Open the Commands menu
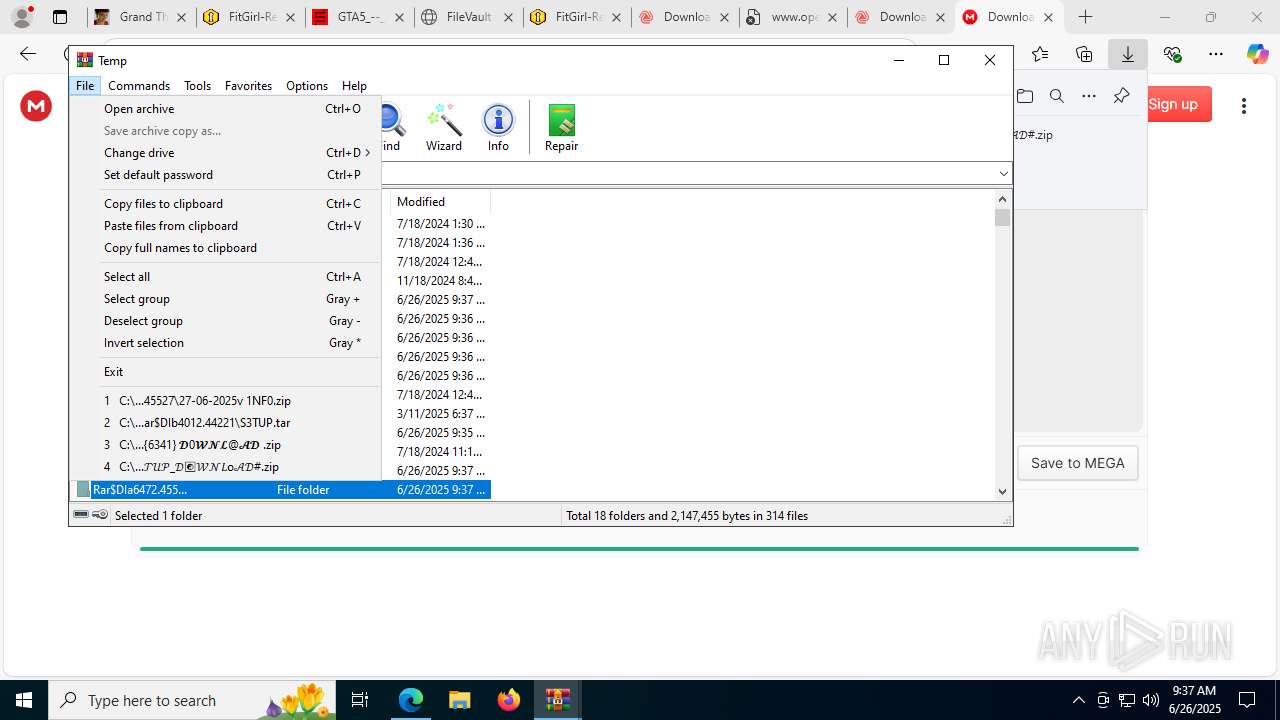 click(139, 86)
